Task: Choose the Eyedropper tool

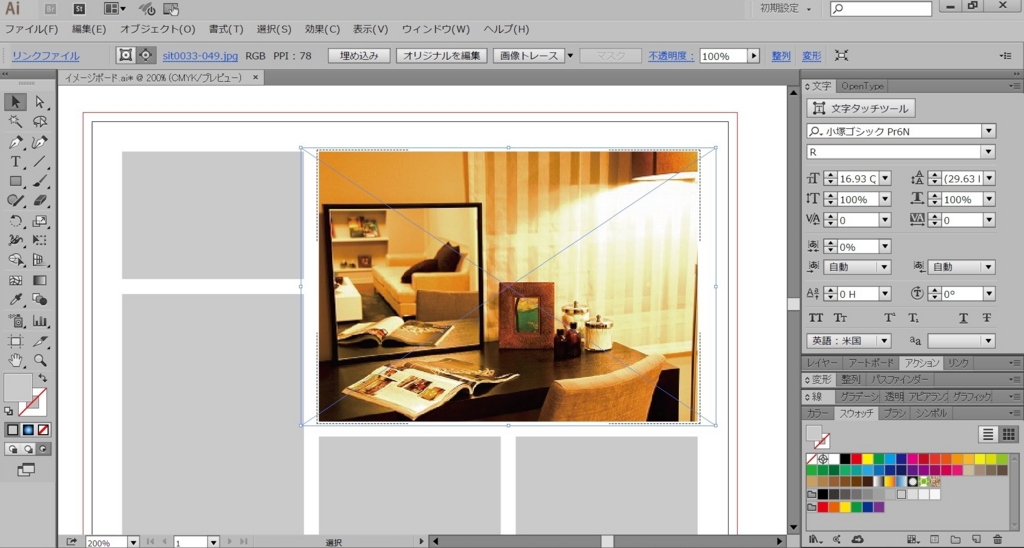Action: [x=16, y=300]
